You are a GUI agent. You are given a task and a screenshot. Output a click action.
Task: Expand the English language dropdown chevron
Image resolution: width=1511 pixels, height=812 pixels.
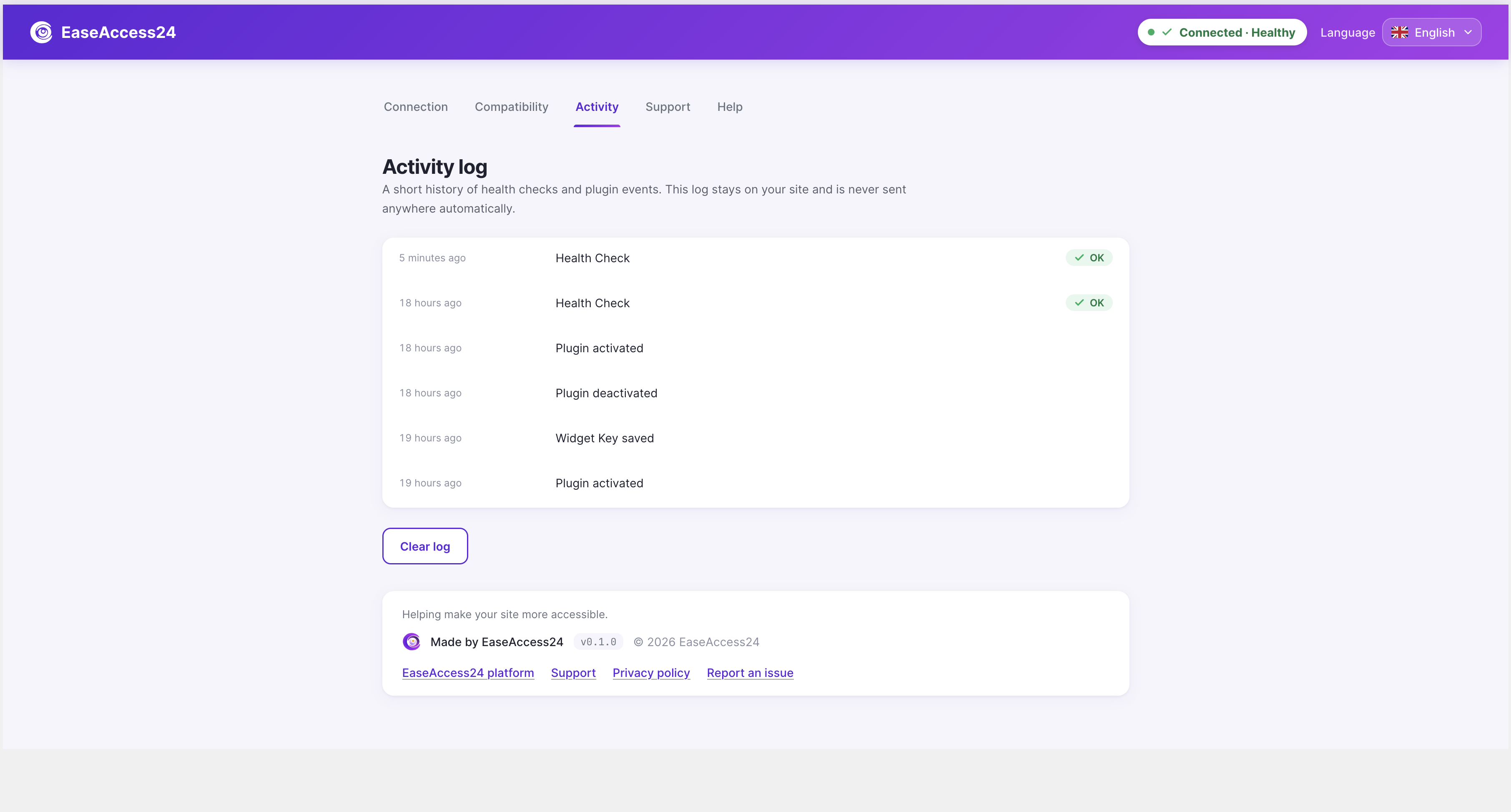[x=1468, y=32]
